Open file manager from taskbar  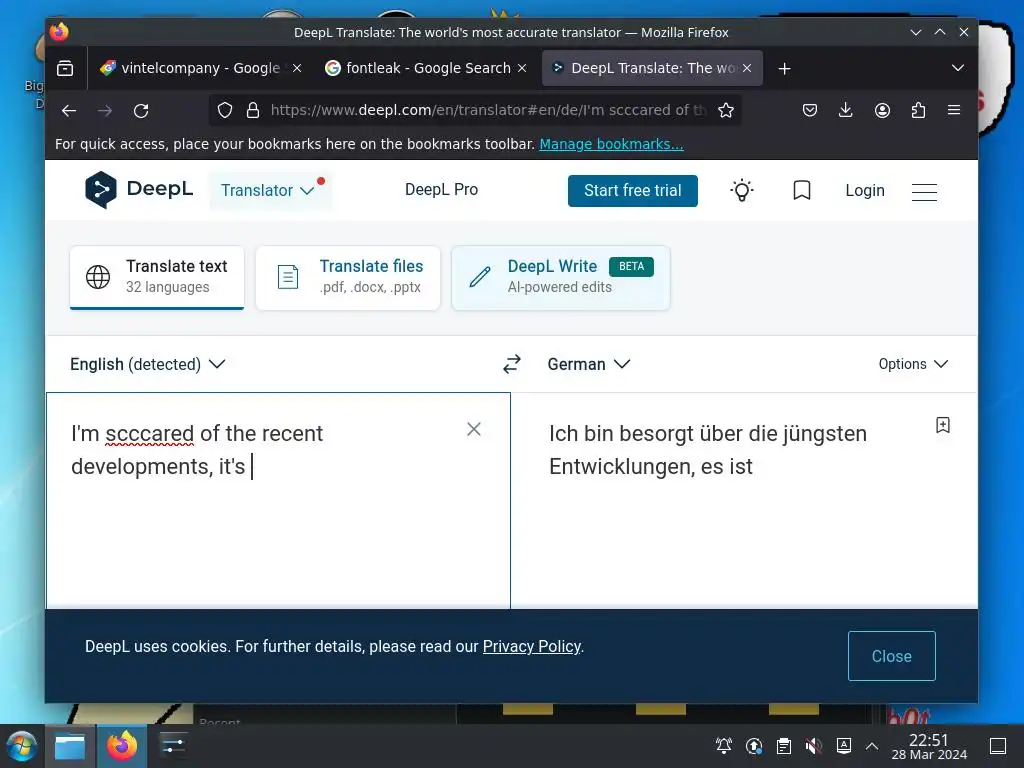tap(69, 746)
